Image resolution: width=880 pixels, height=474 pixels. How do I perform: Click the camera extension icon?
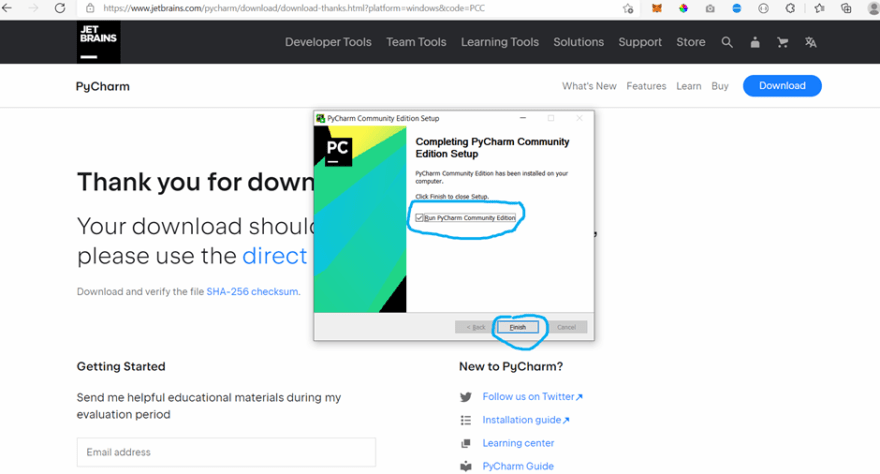pyautogui.click(x=710, y=8)
